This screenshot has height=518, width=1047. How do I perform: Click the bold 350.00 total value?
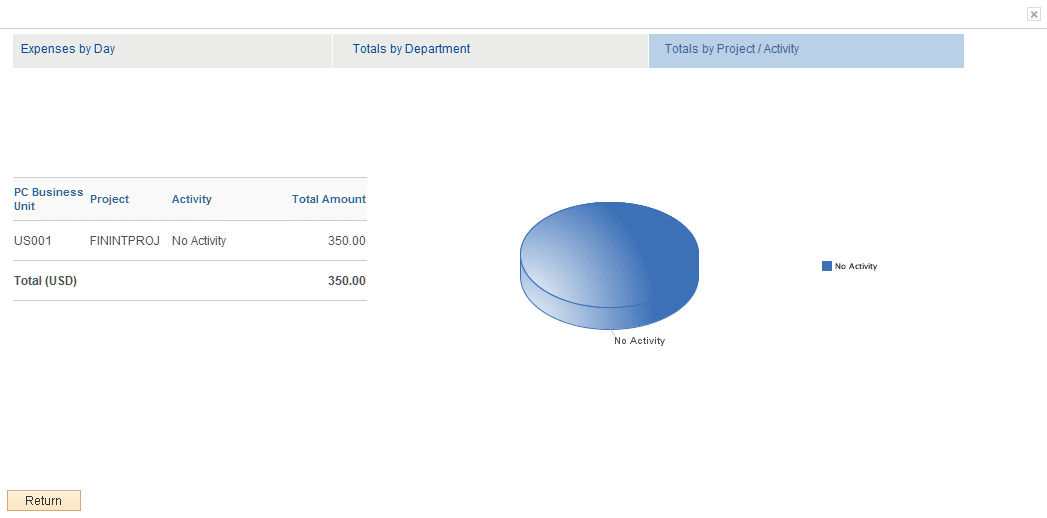pos(347,281)
